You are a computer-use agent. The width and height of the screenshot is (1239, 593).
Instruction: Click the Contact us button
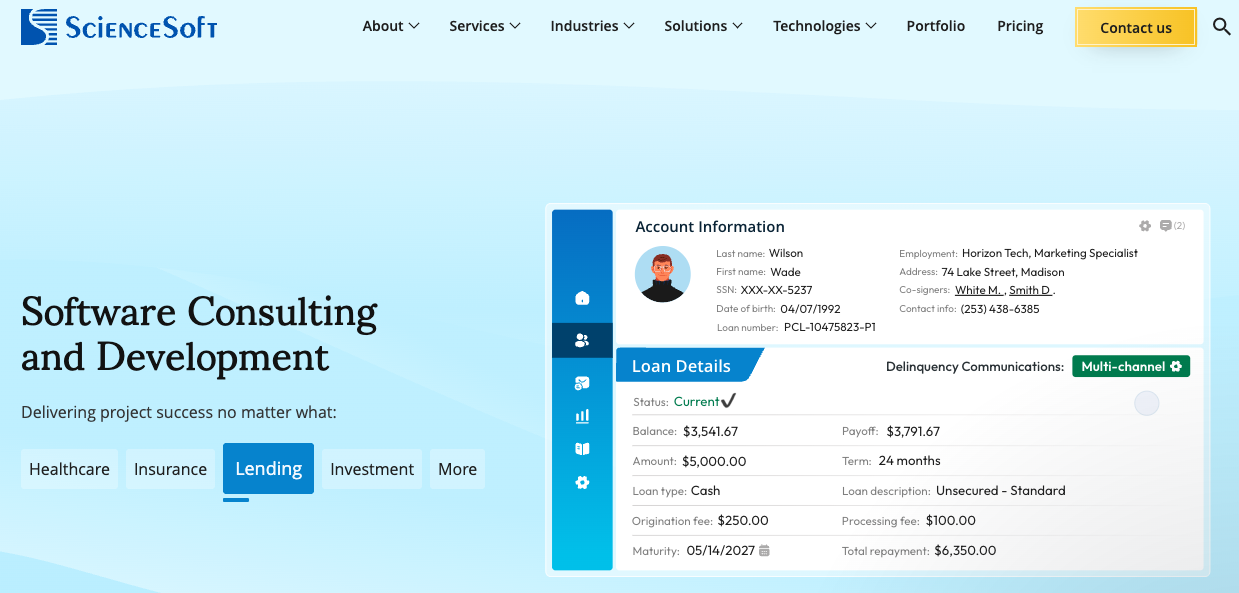[1135, 28]
